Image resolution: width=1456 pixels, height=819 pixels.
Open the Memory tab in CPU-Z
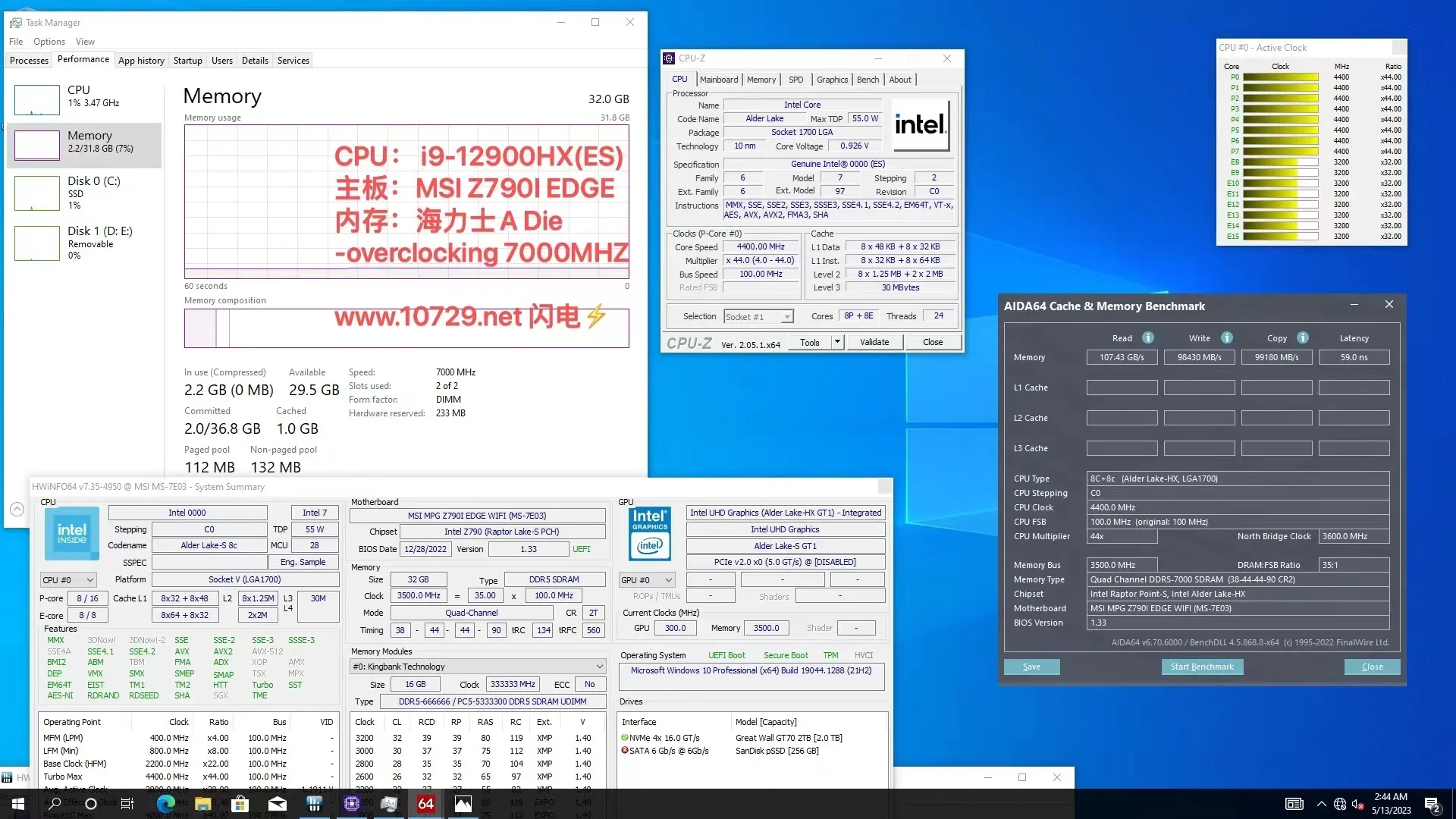pyautogui.click(x=761, y=80)
